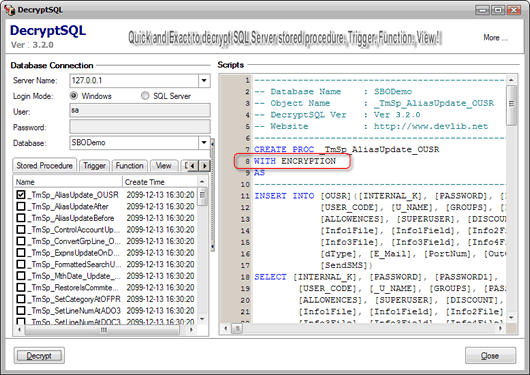Switch to the Function tab

point(129,166)
